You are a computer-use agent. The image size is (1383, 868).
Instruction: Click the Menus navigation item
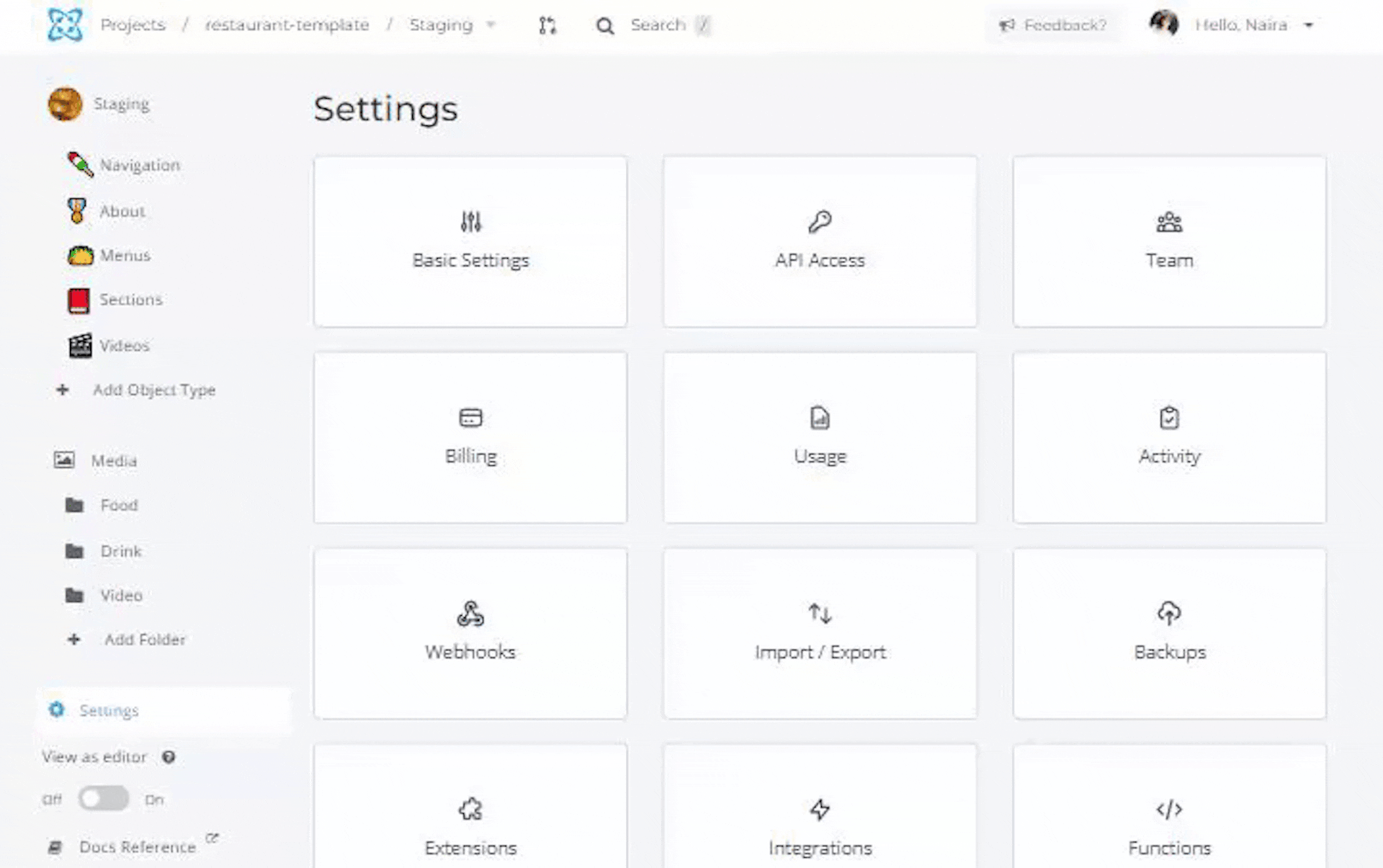point(125,255)
